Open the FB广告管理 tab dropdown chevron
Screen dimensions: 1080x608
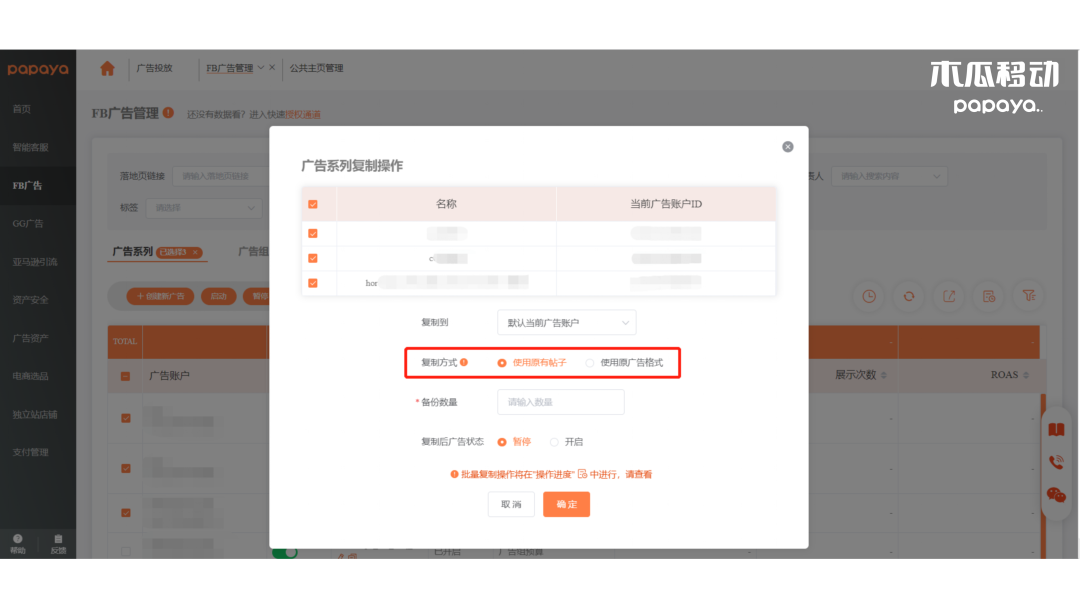click(261, 69)
